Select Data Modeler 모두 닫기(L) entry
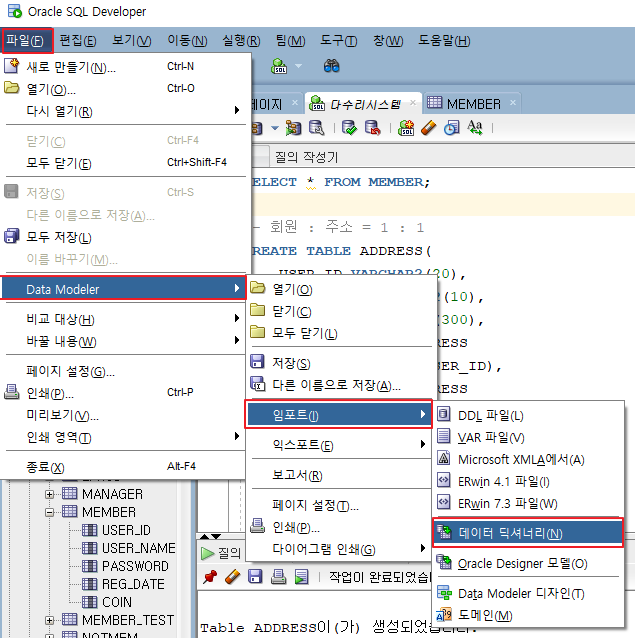Screen dimensions: 635x638 pos(340,333)
